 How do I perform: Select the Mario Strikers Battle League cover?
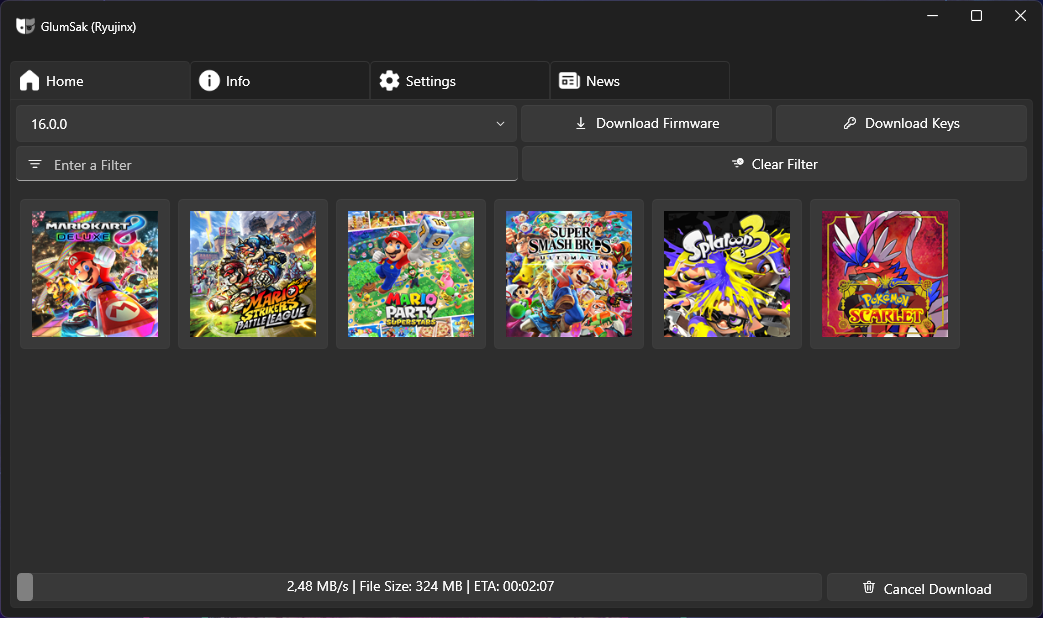click(x=253, y=274)
